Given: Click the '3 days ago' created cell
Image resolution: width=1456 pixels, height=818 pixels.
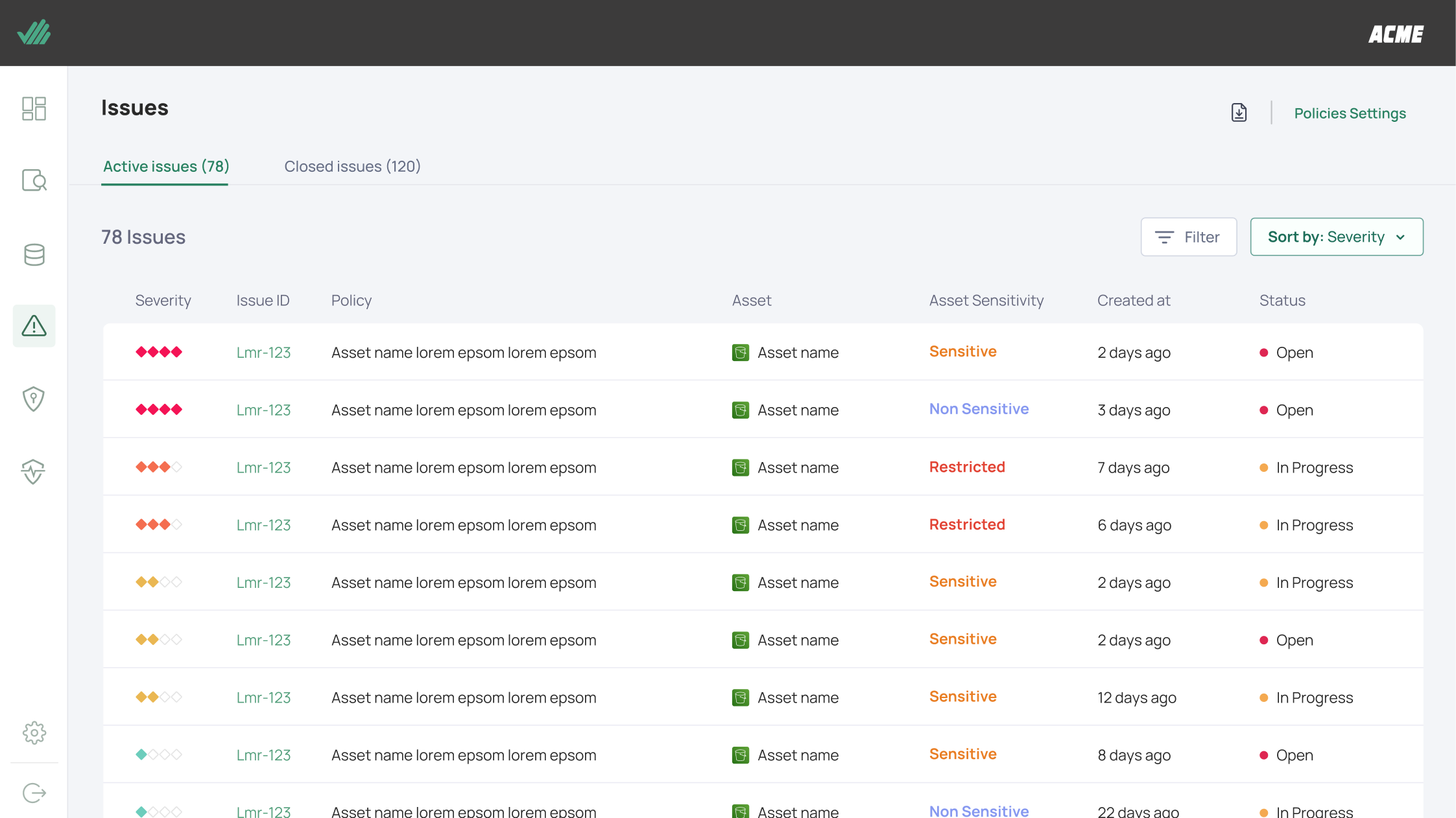Looking at the screenshot, I should click(1134, 410).
